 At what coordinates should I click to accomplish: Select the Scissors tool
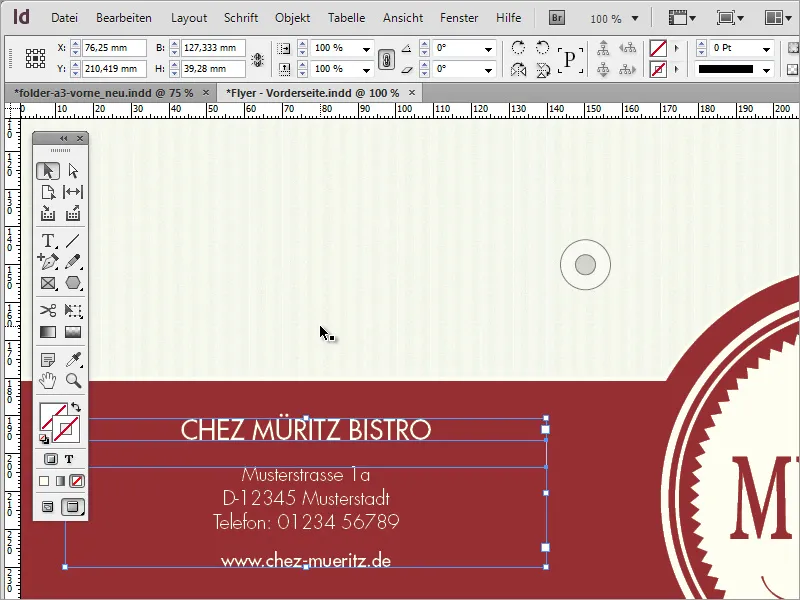tap(48, 310)
